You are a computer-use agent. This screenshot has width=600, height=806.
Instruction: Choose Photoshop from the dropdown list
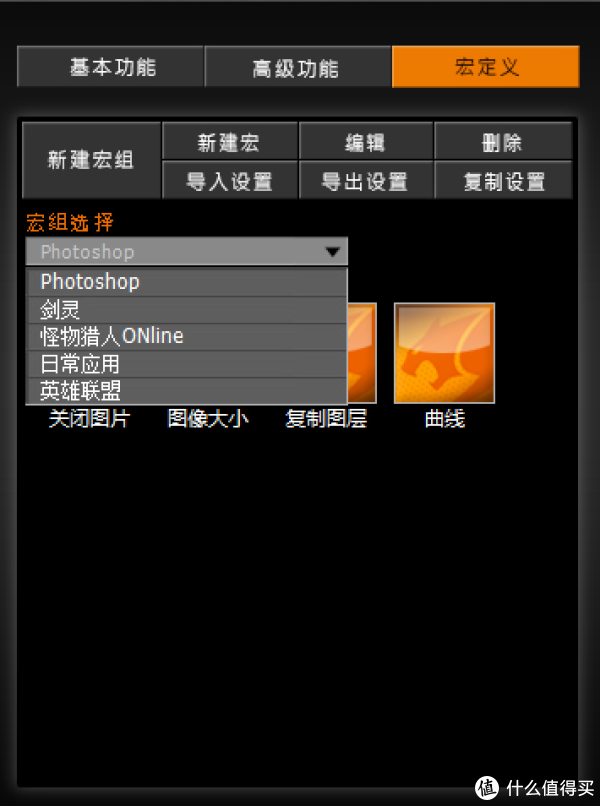187,282
